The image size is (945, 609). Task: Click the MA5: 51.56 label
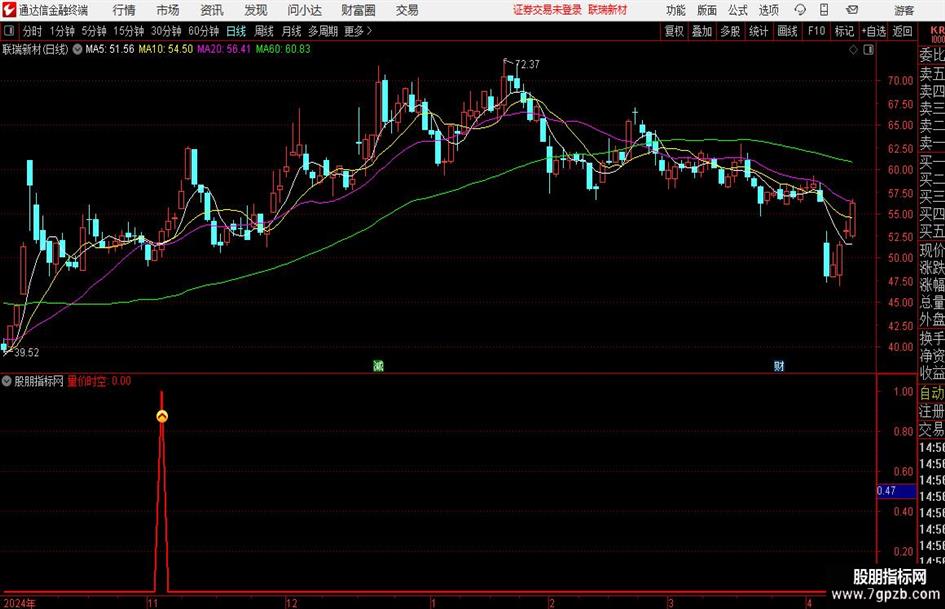[x=110, y=49]
